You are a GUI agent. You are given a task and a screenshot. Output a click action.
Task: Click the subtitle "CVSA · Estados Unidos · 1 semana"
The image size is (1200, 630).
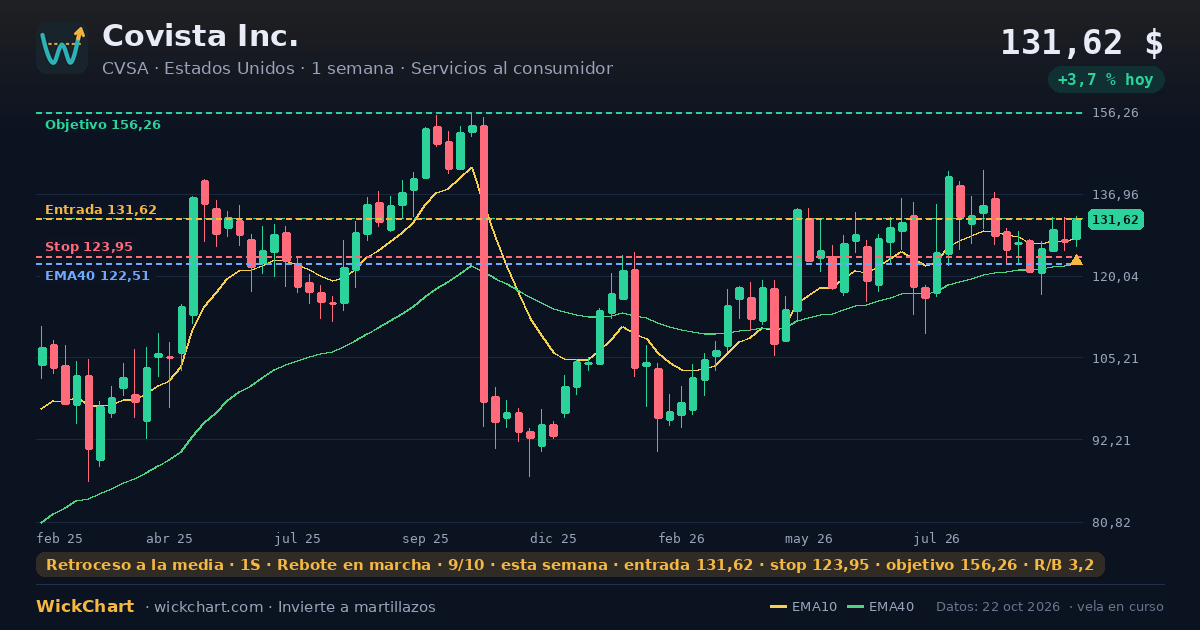coord(247,69)
